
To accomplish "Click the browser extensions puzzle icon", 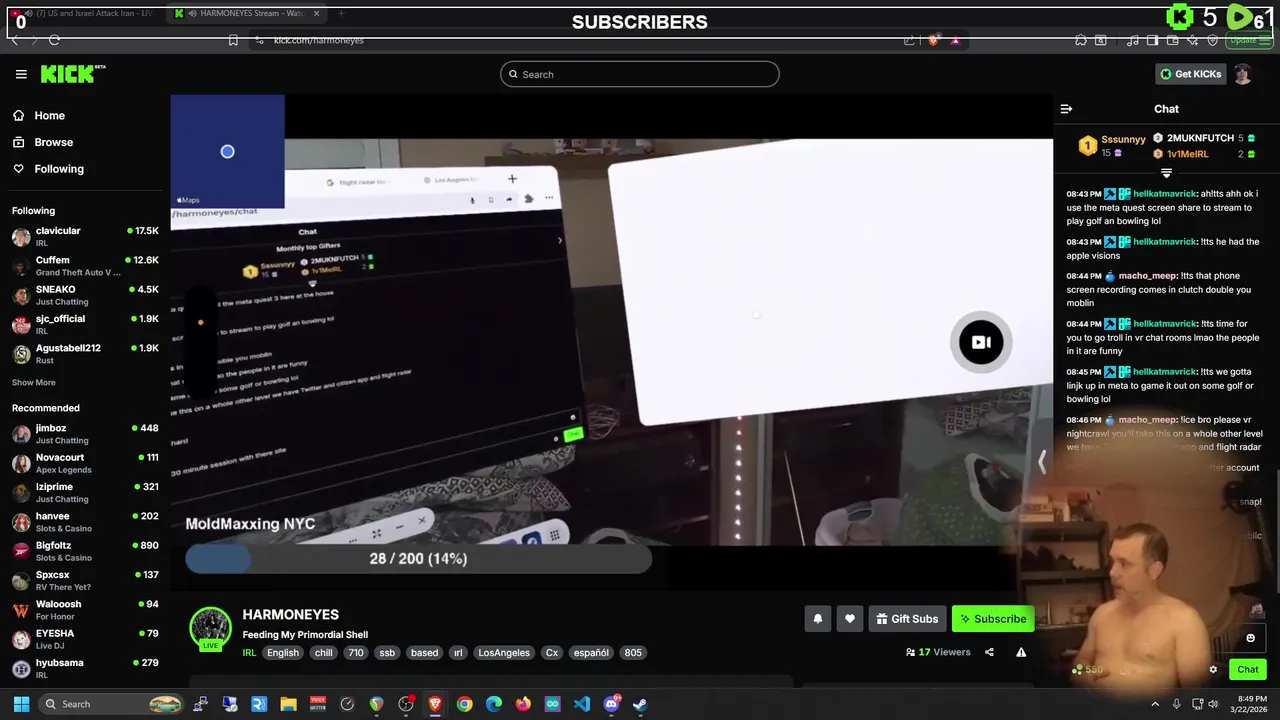I will [x=1081, y=40].
